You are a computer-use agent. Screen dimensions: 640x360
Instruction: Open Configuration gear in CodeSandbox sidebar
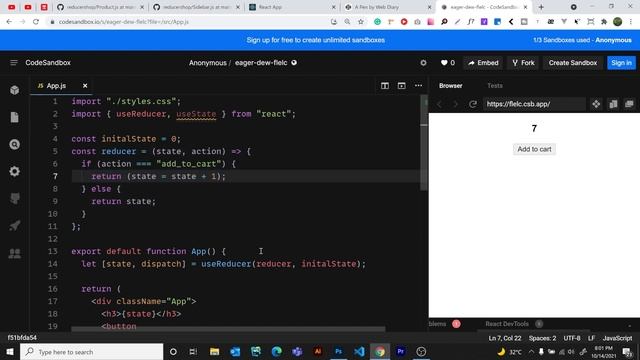pyautogui.click(x=15, y=171)
